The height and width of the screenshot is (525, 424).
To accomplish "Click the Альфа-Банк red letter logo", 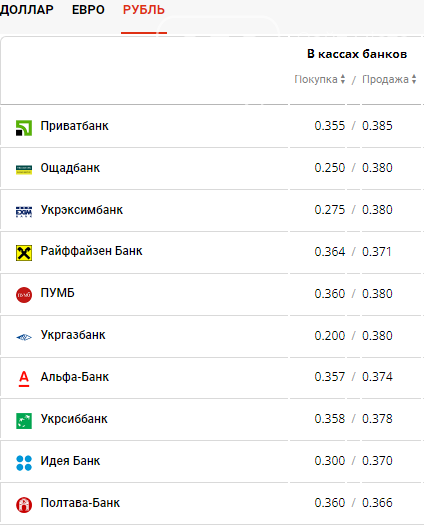I will pyautogui.click(x=24, y=379).
